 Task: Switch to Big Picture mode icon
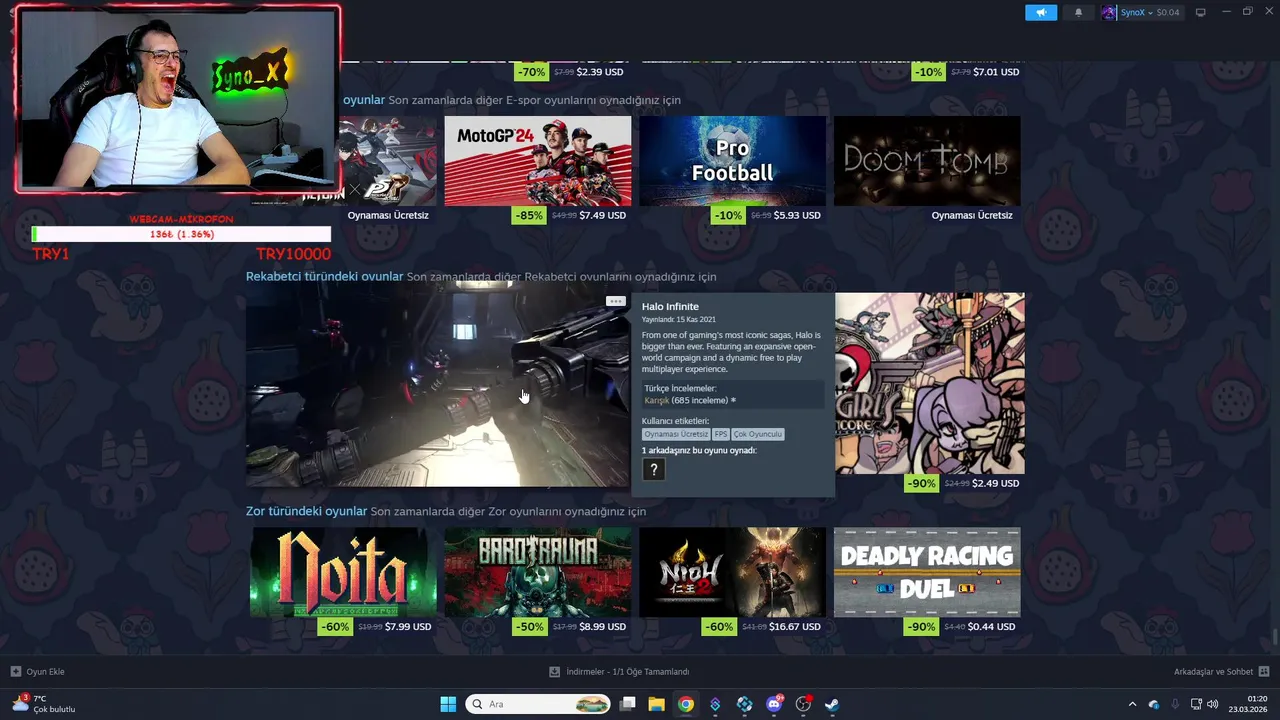click(1201, 12)
